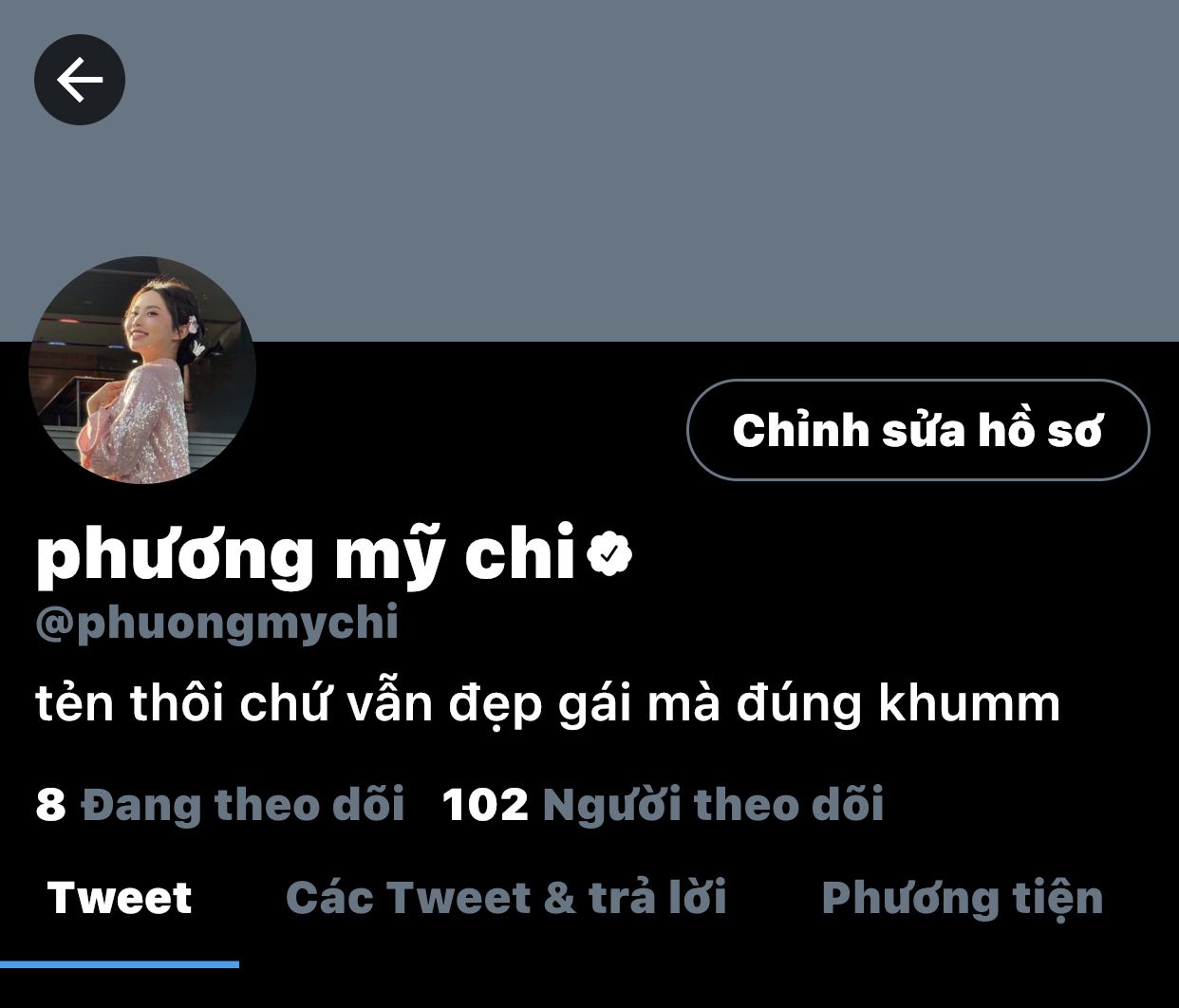The height and width of the screenshot is (1008, 1179).
Task: Go back using the arrow icon
Action: pyautogui.click(x=80, y=80)
